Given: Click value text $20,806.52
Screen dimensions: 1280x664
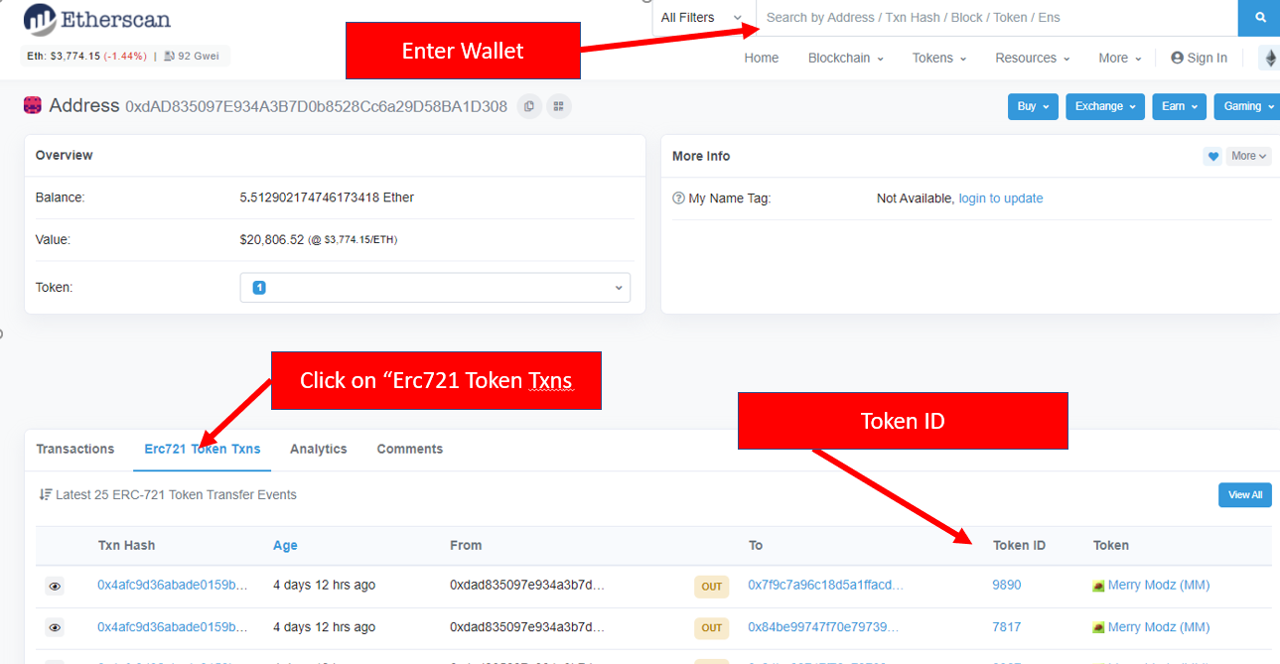Looking at the screenshot, I should pos(272,240).
